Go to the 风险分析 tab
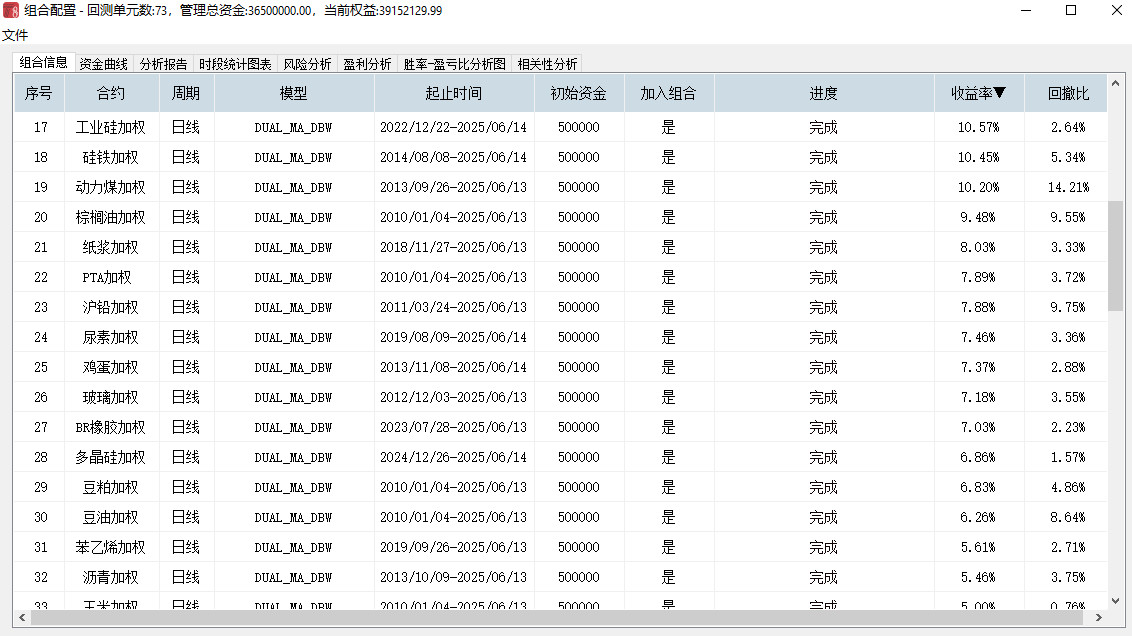 (307, 64)
